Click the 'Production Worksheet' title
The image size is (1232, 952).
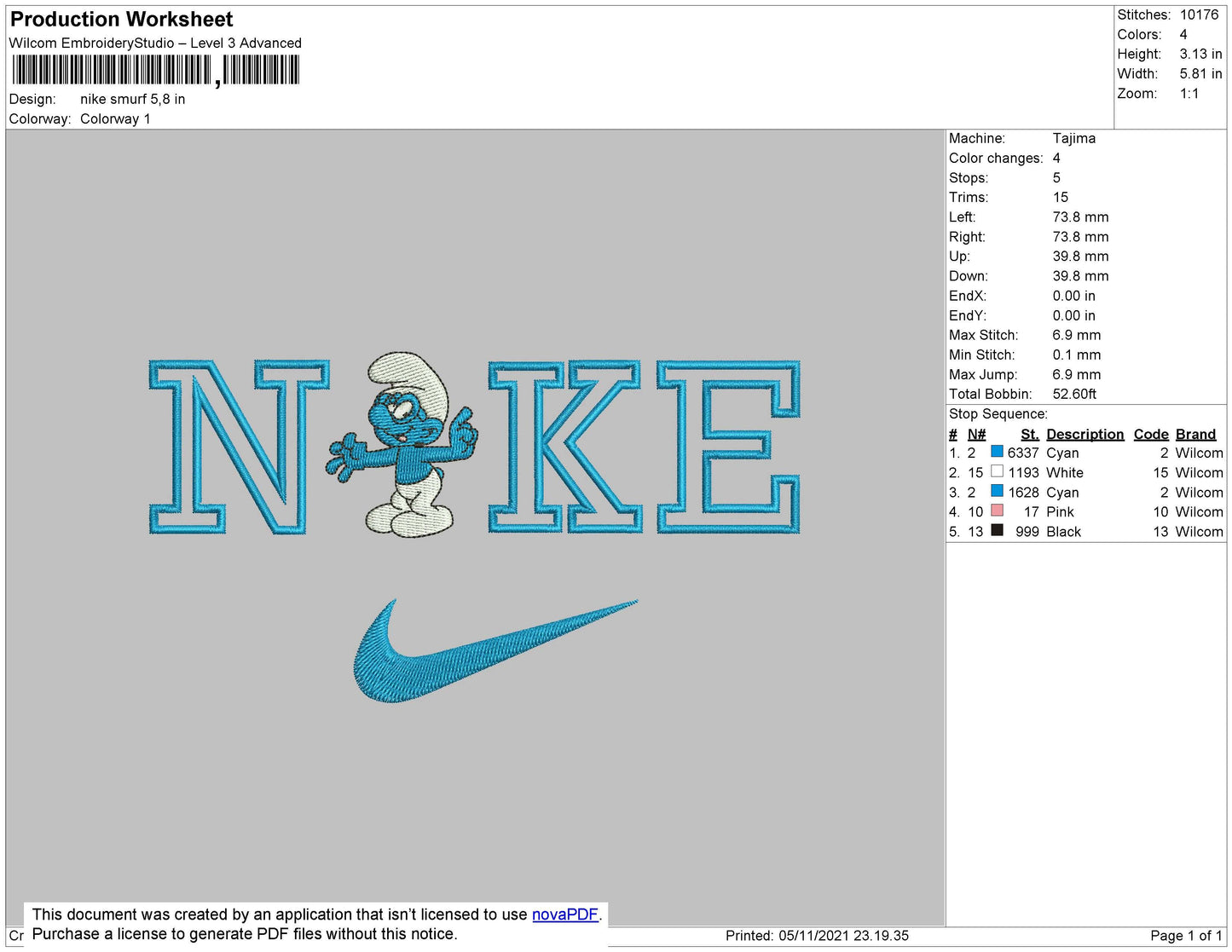coord(121,19)
